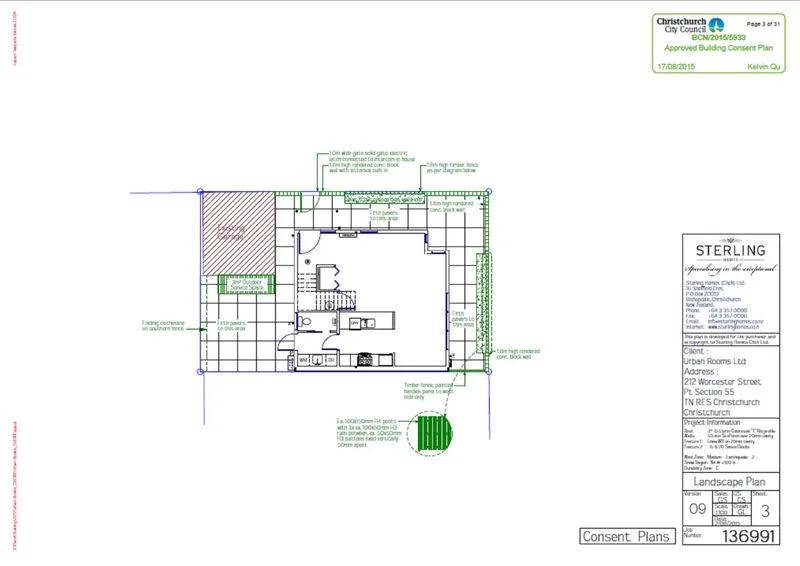Click sheet number 3 in title block
This screenshot has height=566, width=800.
(x=765, y=511)
